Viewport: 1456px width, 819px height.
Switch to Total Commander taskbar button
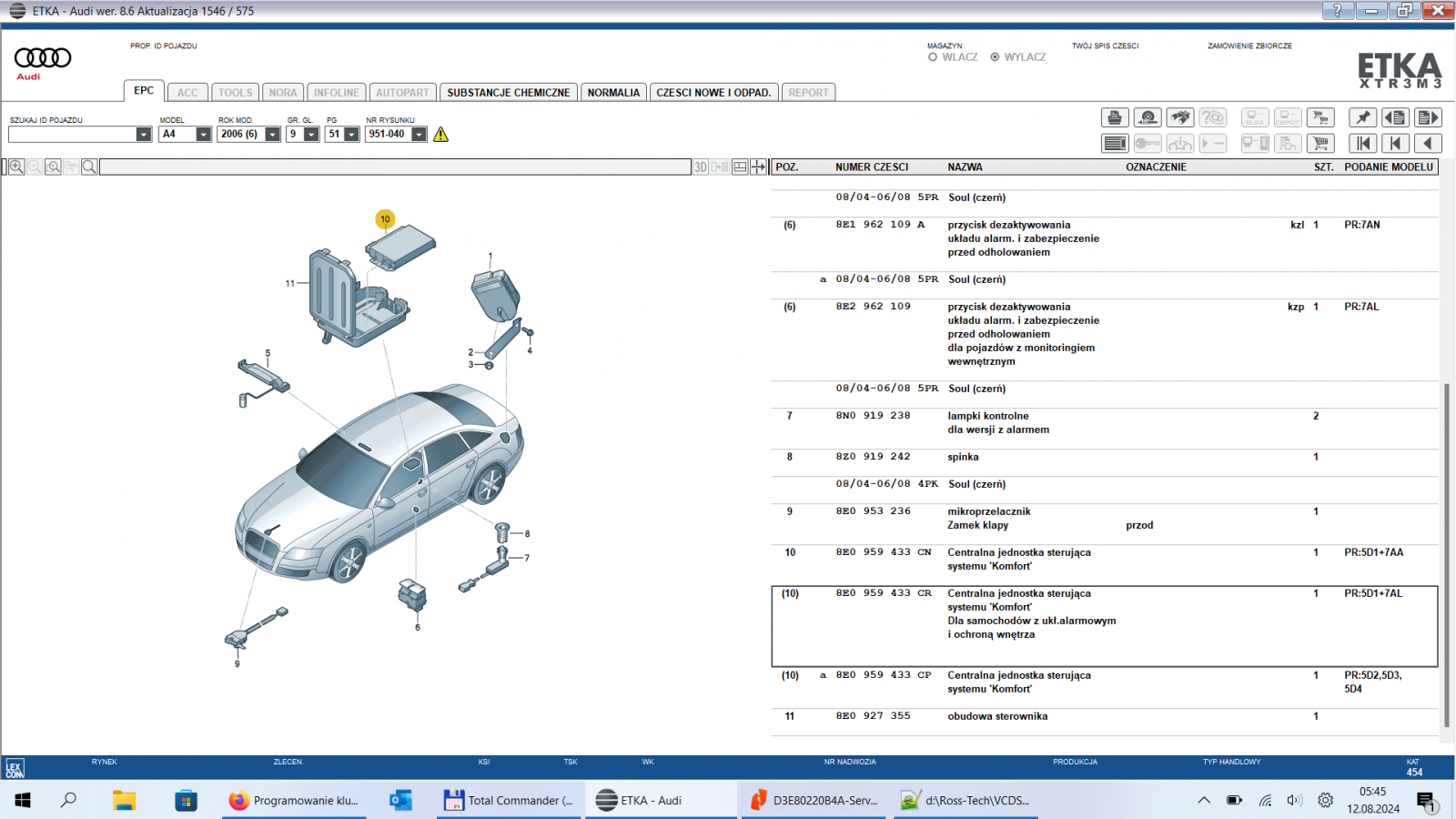[x=509, y=800]
